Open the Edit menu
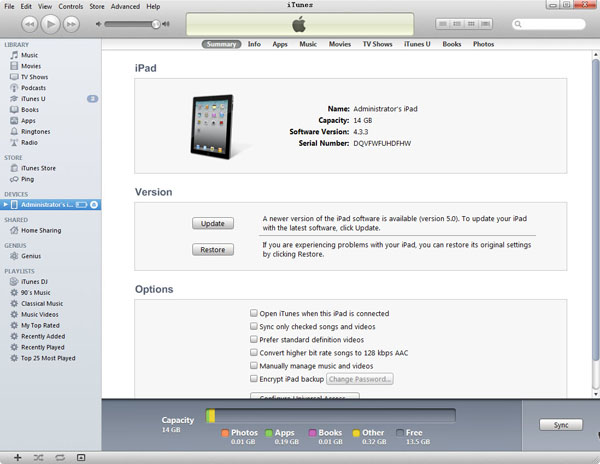 26,7
